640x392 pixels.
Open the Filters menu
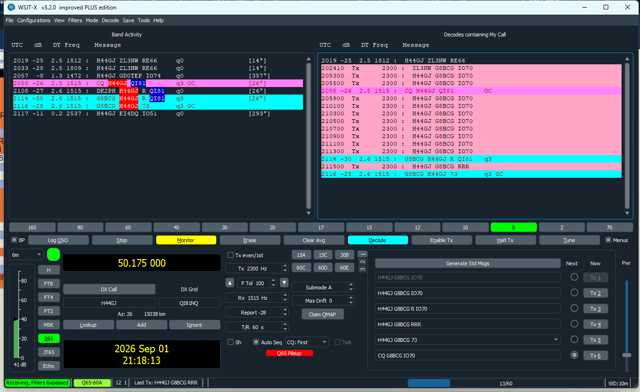pos(75,20)
